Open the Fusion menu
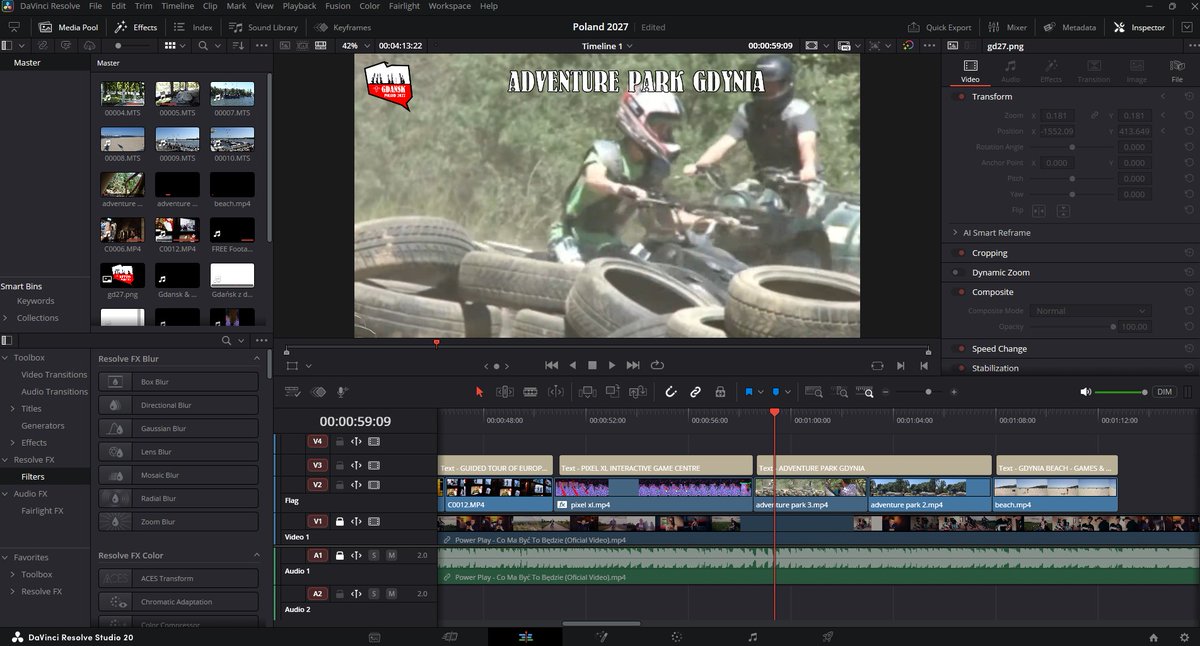Viewport: 1200px width, 646px height. click(338, 6)
